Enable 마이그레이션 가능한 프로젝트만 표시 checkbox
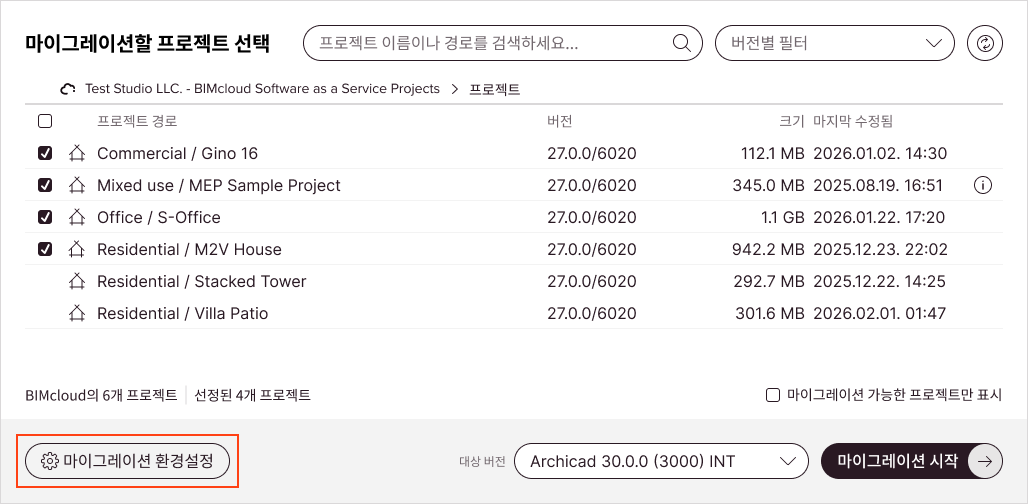The width and height of the screenshot is (1028, 504). click(773, 395)
